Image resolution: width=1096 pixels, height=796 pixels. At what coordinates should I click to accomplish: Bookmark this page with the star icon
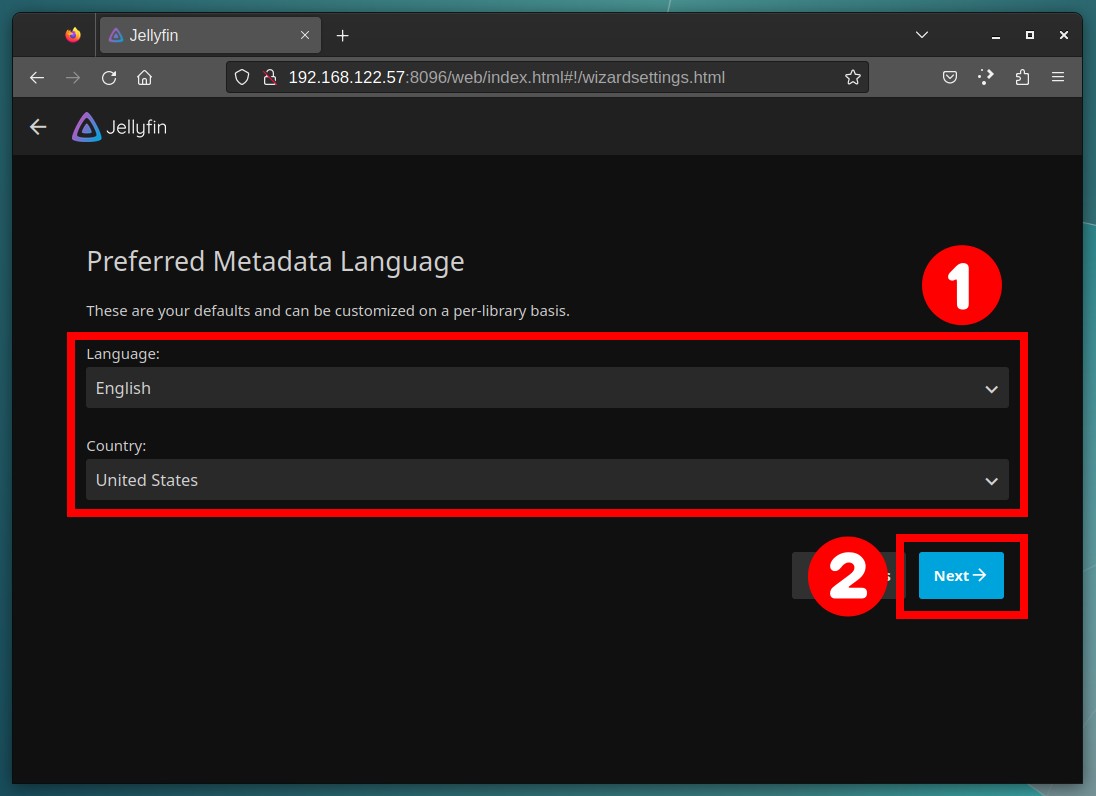tap(852, 78)
